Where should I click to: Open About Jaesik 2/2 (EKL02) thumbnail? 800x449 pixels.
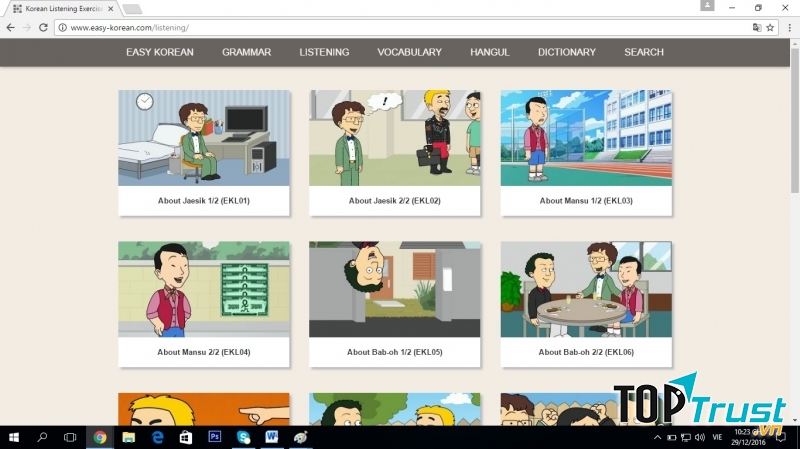coord(394,138)
